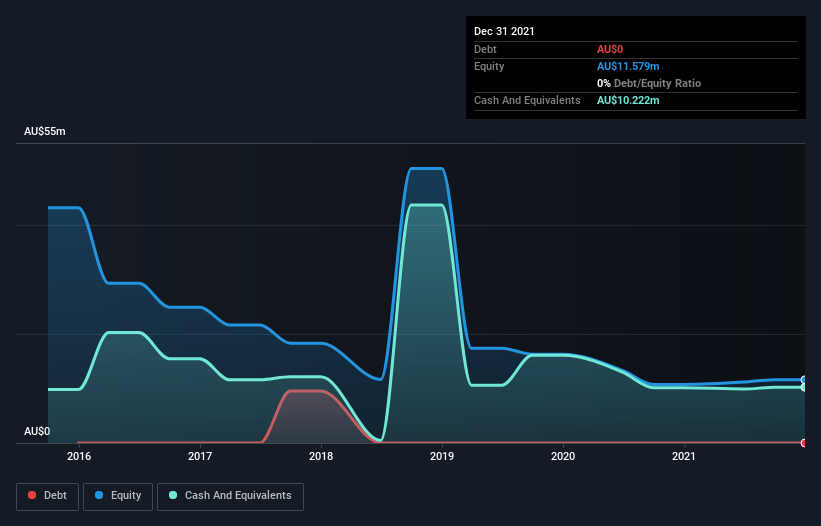The height and width of the screenshot is (526, 821).
Task: Click the AU$11.579m equity value
Action: (628, 66)
